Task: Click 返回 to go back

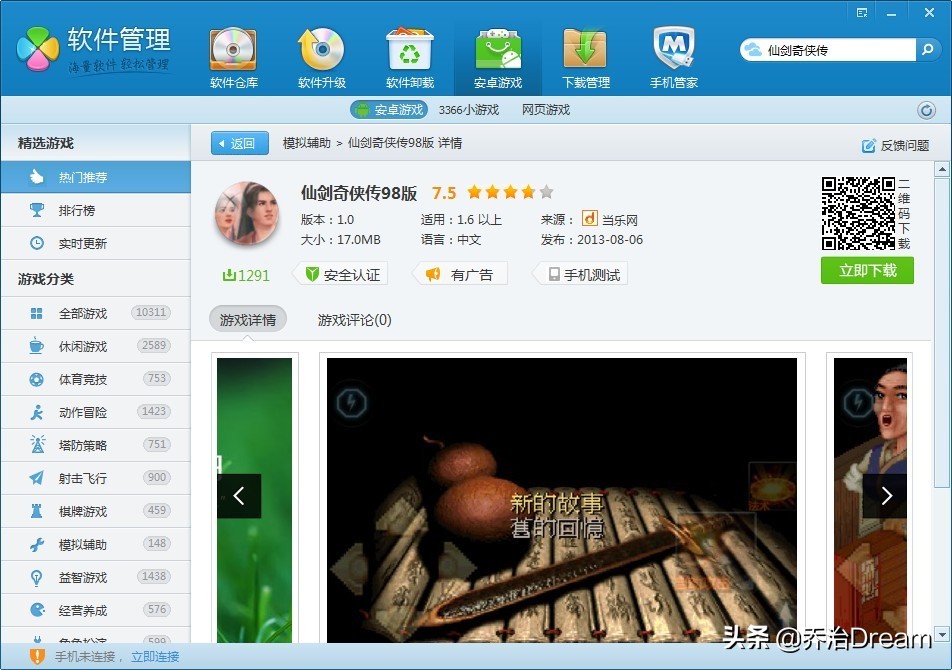Action: tap(239, 143)
